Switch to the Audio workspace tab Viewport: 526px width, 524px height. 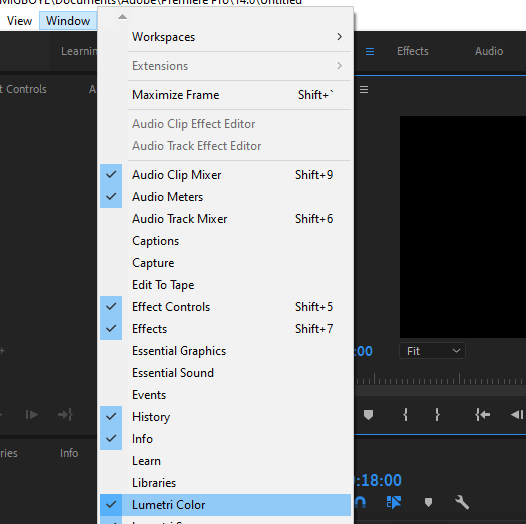489,51
